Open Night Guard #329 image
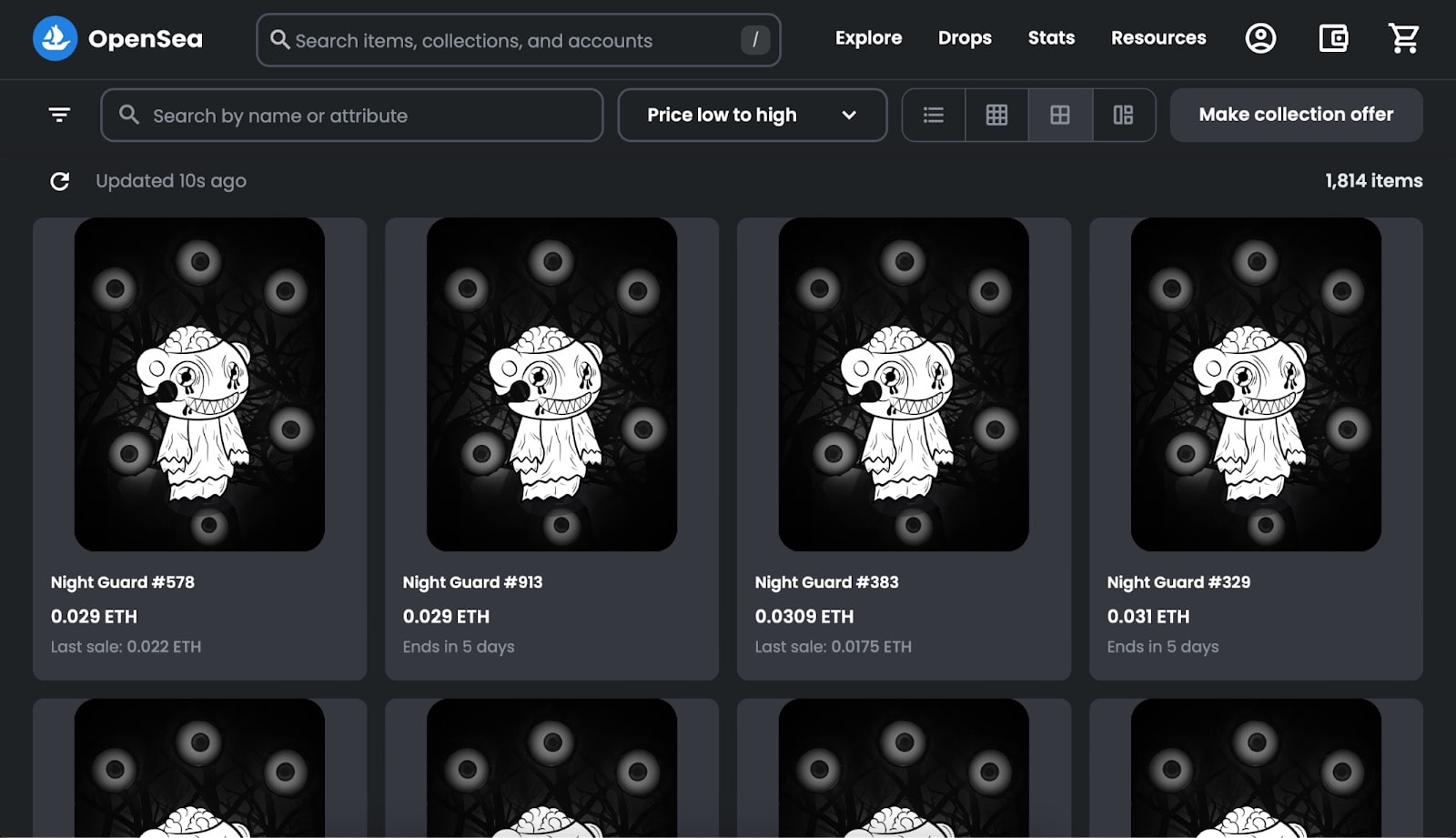 (x=1256, y=384)
